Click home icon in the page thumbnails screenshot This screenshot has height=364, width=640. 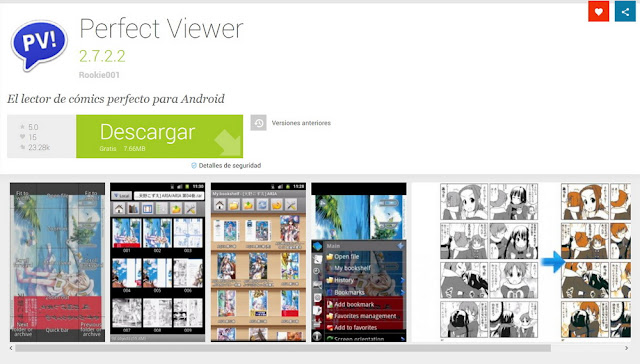(119, 209)
